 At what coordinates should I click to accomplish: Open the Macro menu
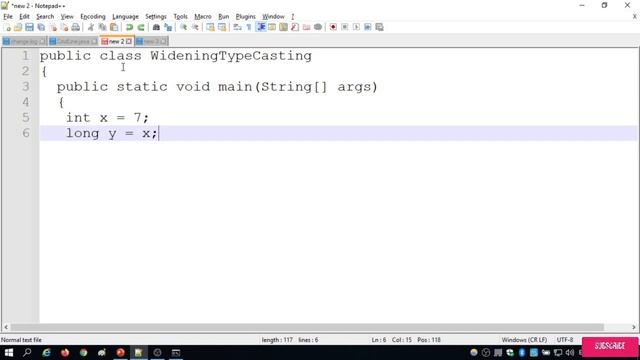(x=202, y=17)
